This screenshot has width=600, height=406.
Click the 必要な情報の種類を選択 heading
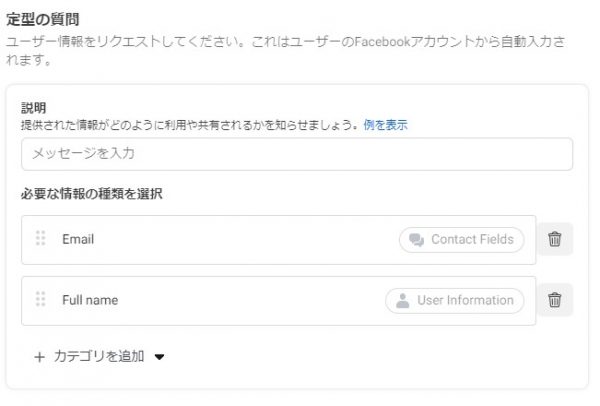(x=92, y=194)
